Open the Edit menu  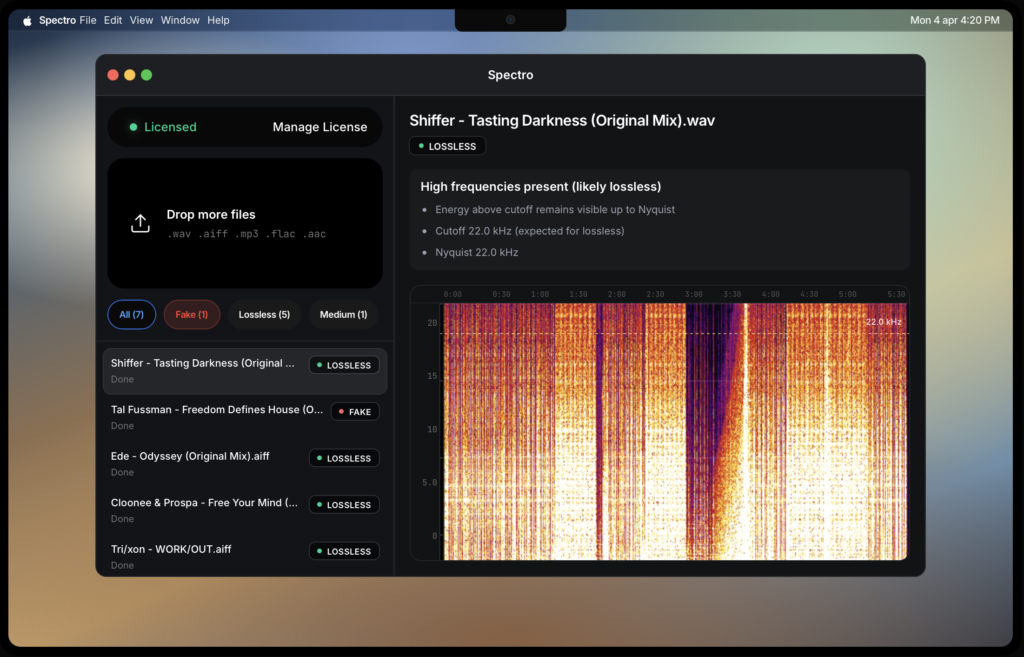pyautogui.click(x=112, y=20)
